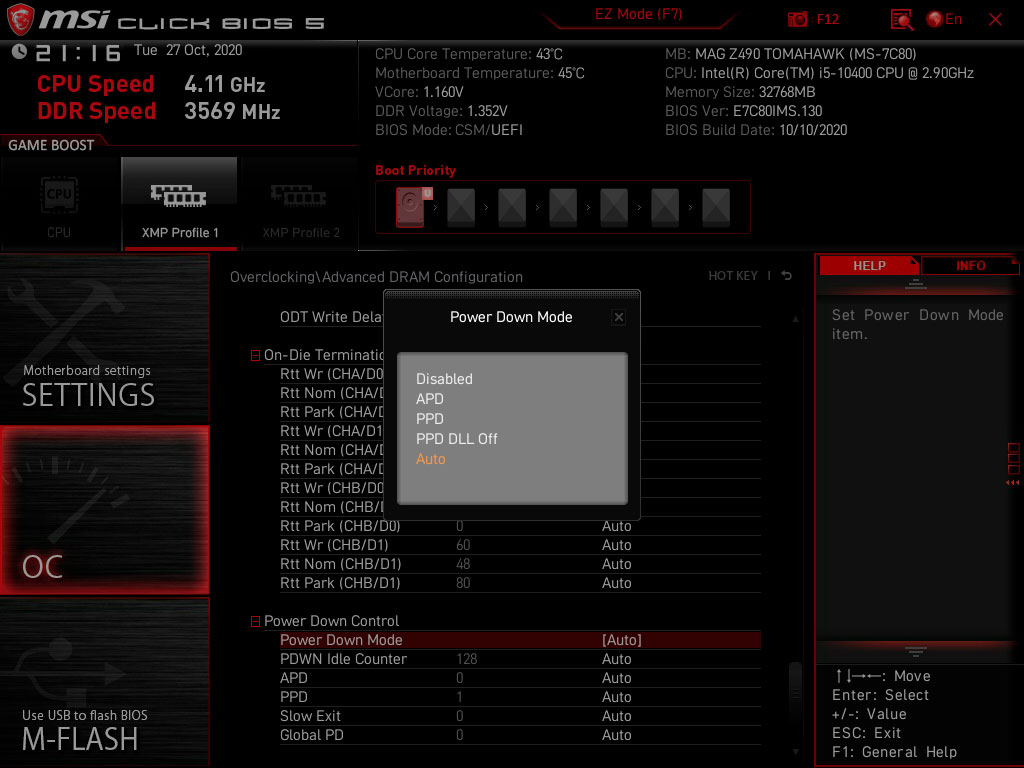Viewport: 1024px width, 768px height.
Task: Select the ODT Write Delay row label
Action: pyautogui.click(x=331, y=317)
